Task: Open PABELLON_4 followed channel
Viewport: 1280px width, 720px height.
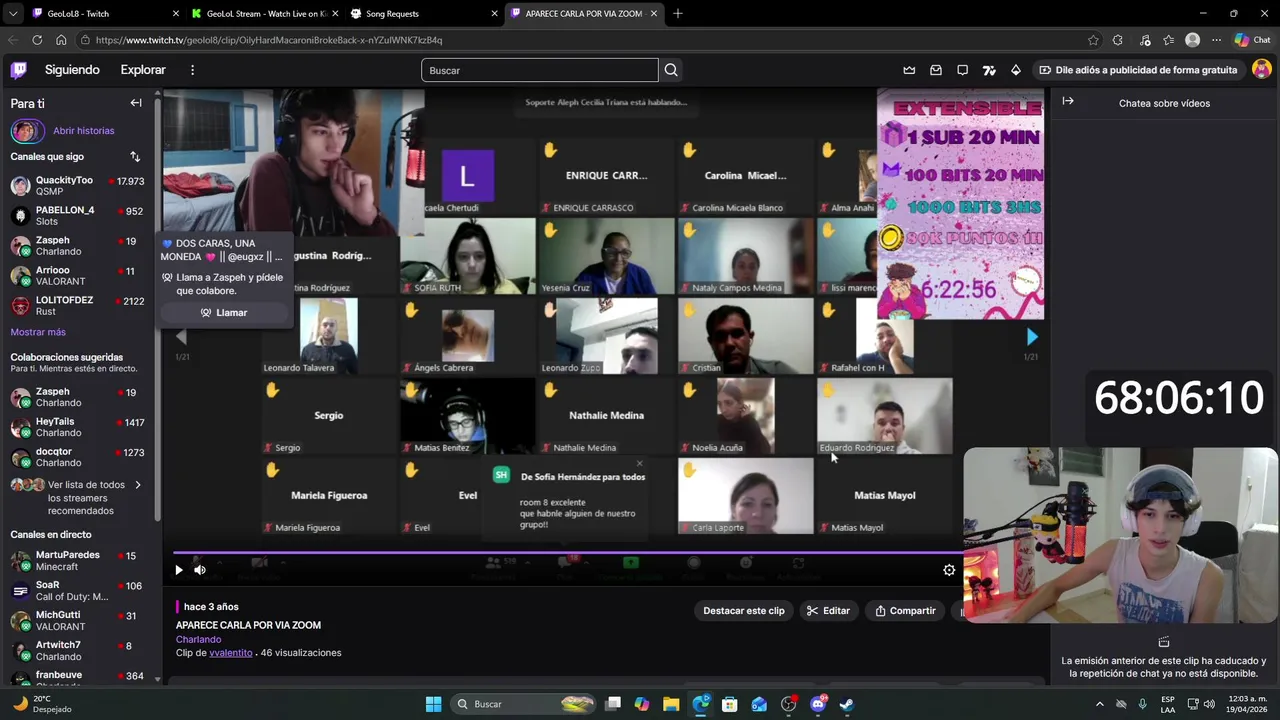Action: [78, 216]
